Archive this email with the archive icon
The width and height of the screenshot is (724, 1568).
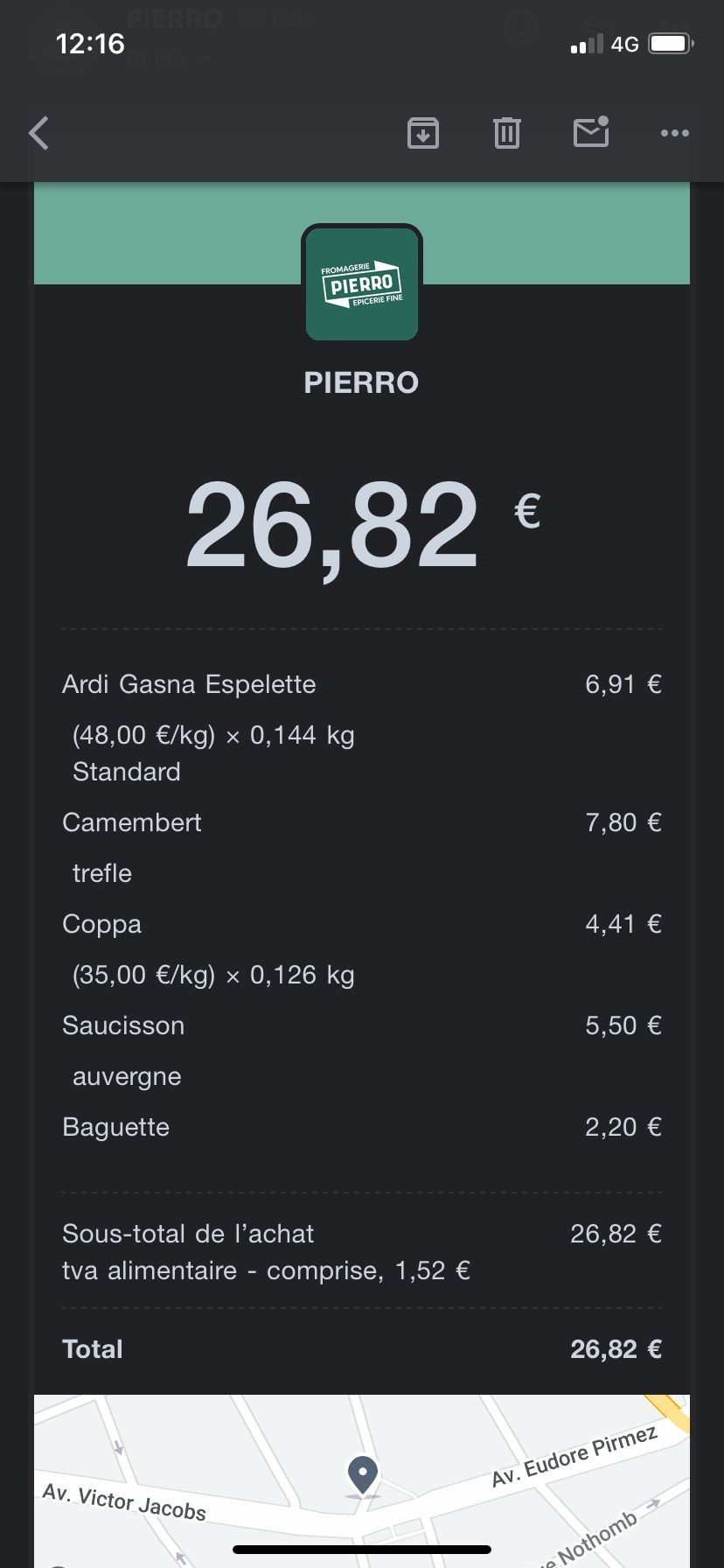click(x=423, y=133)
